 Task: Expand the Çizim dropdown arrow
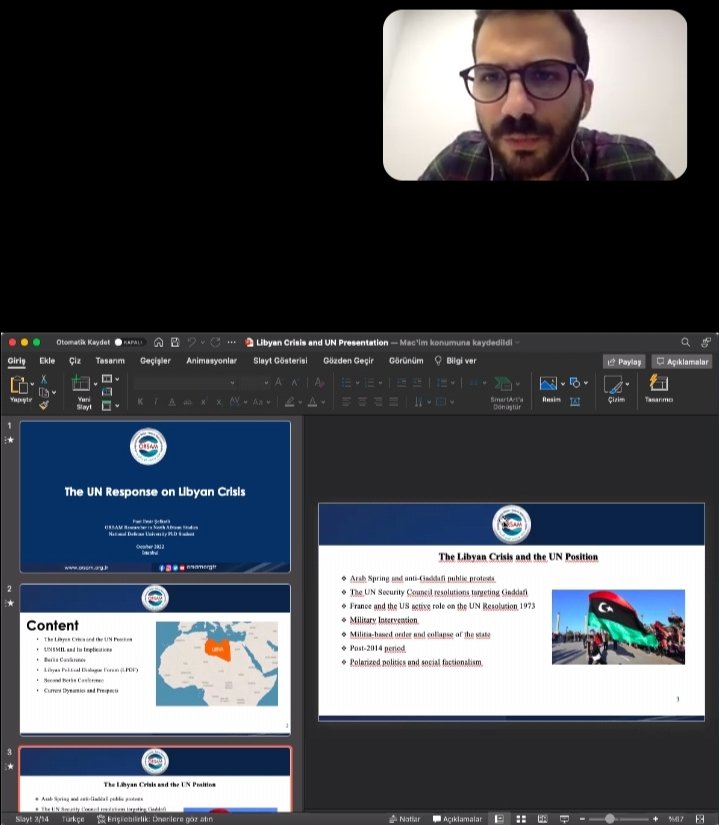627,384
